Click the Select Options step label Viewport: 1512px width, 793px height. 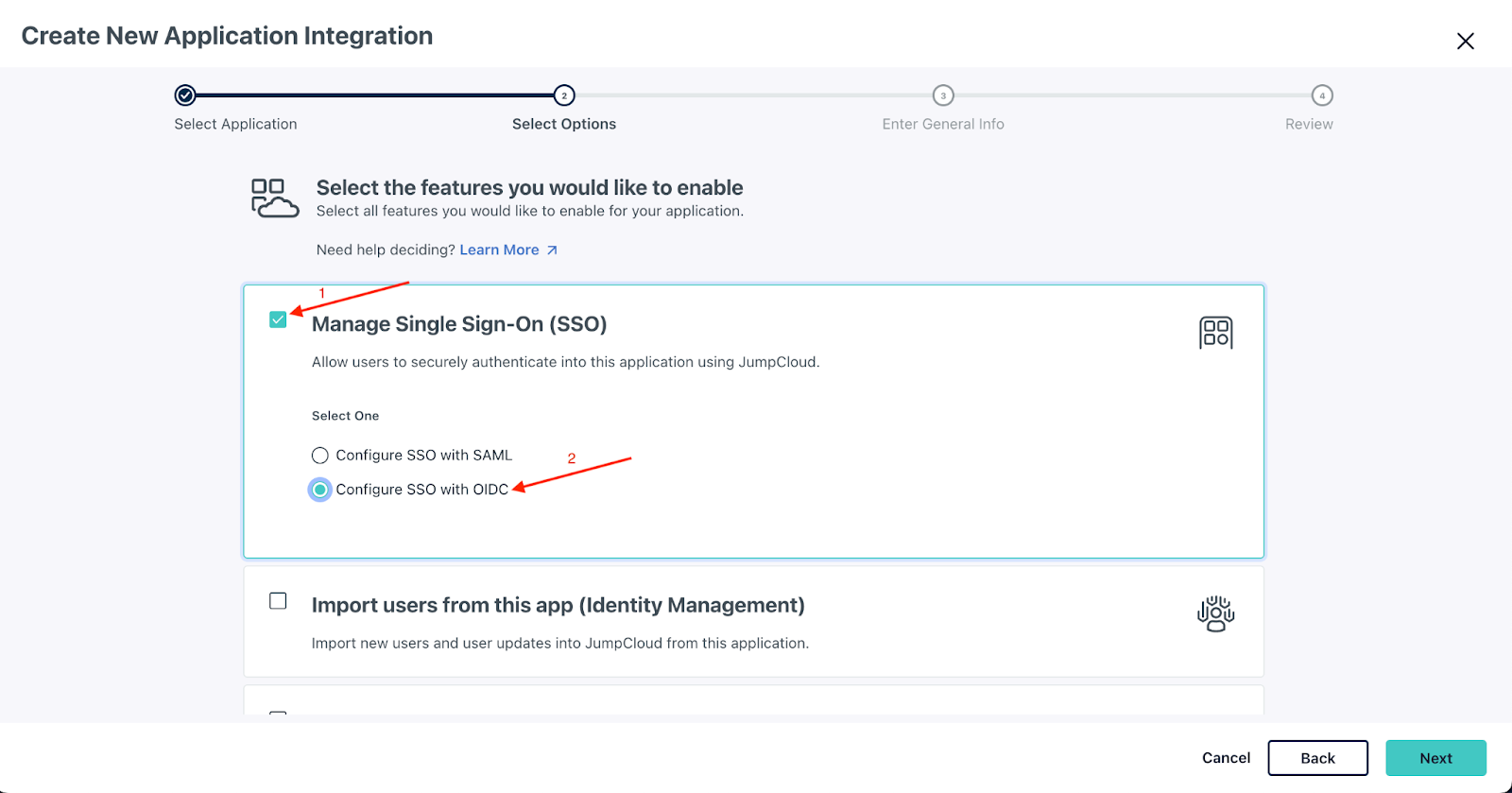[x=564, y=124]
